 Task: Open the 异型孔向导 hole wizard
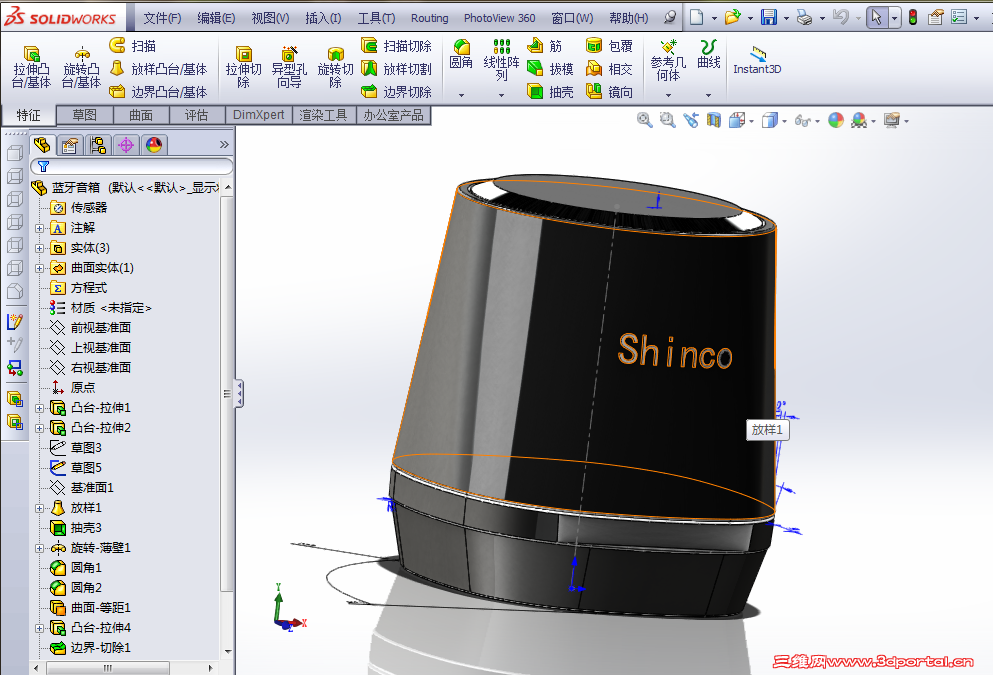tap(289, 68)
